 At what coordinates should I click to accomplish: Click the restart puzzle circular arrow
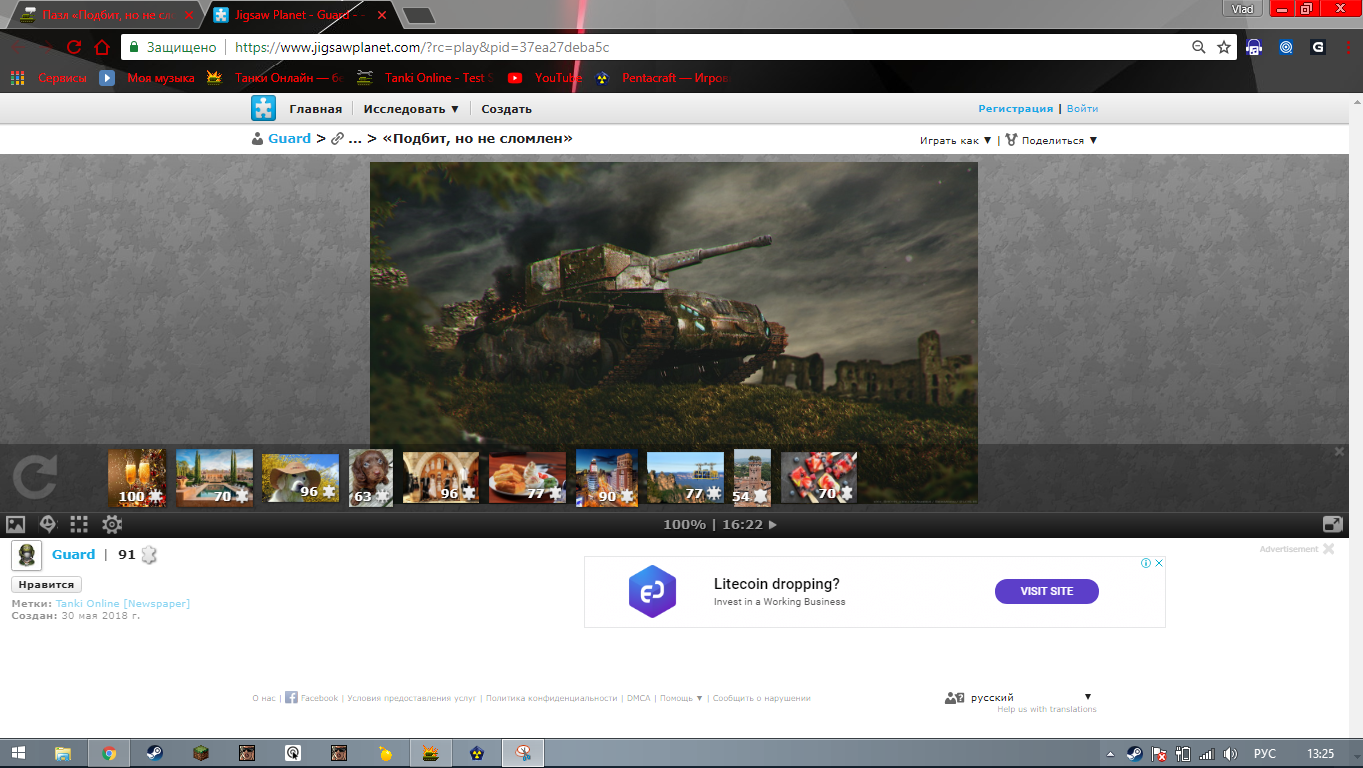coord(34,478)
